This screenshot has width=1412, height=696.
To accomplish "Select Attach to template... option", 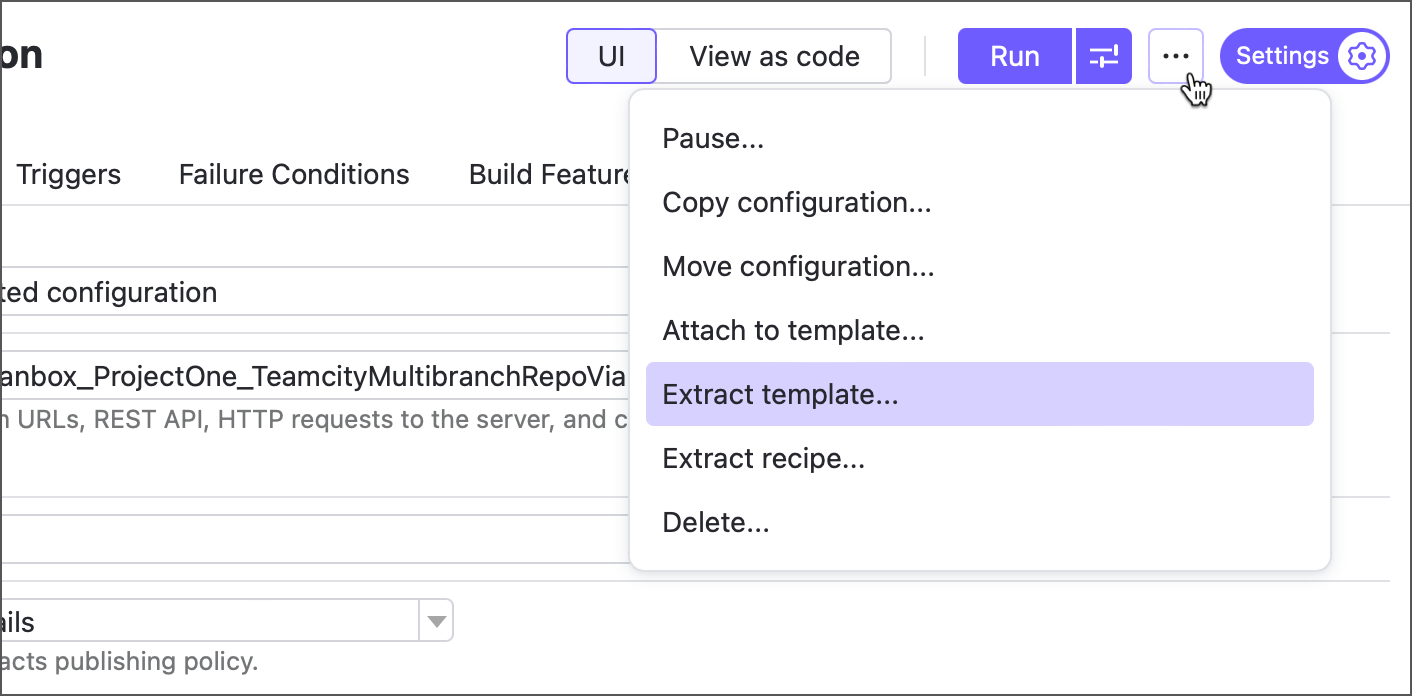I will [793, 330].
